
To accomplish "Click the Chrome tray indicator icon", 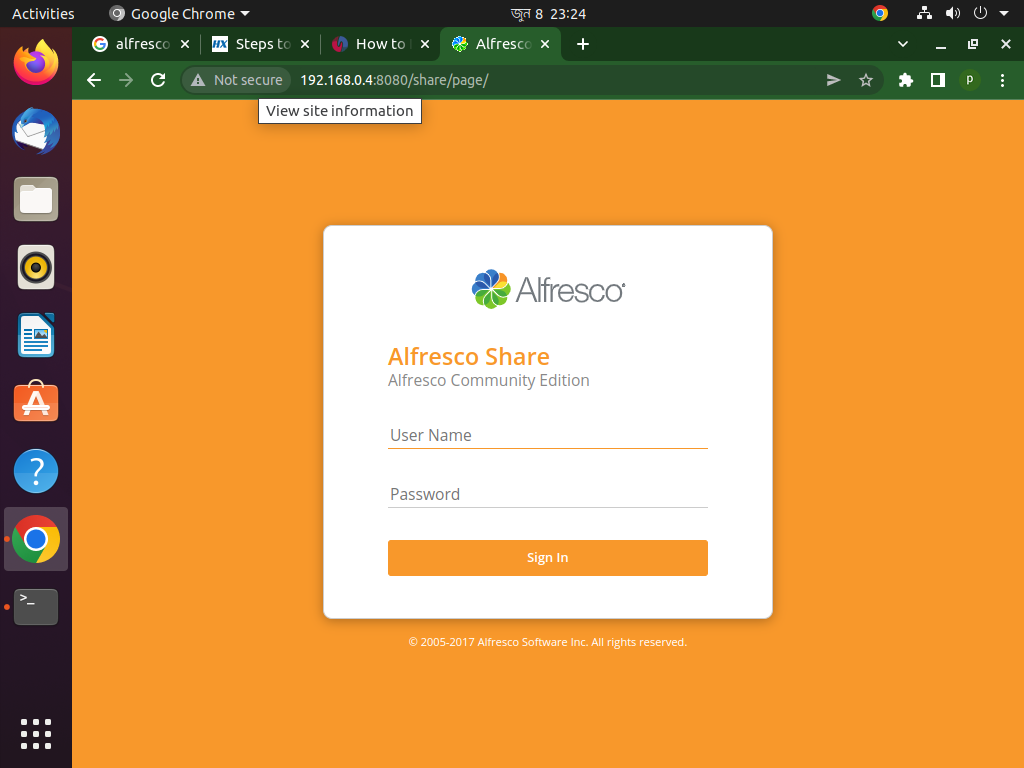I will click(880, 13).
